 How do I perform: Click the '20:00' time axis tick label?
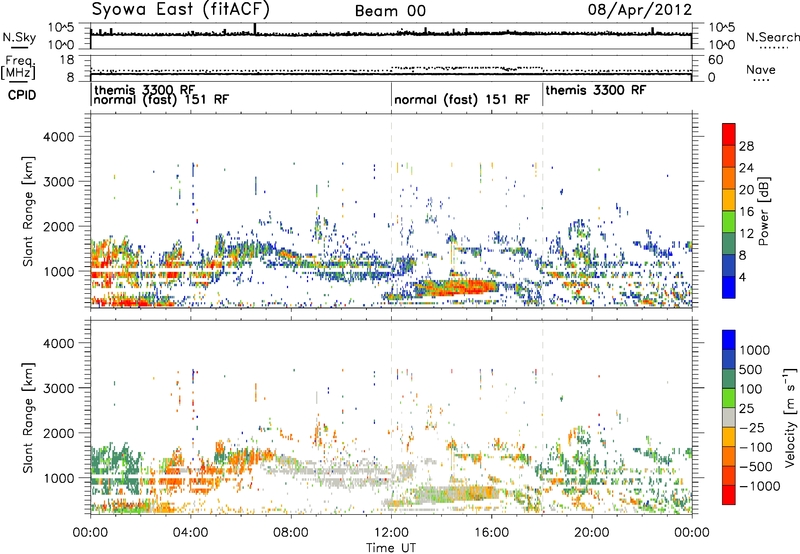point(591,533)
